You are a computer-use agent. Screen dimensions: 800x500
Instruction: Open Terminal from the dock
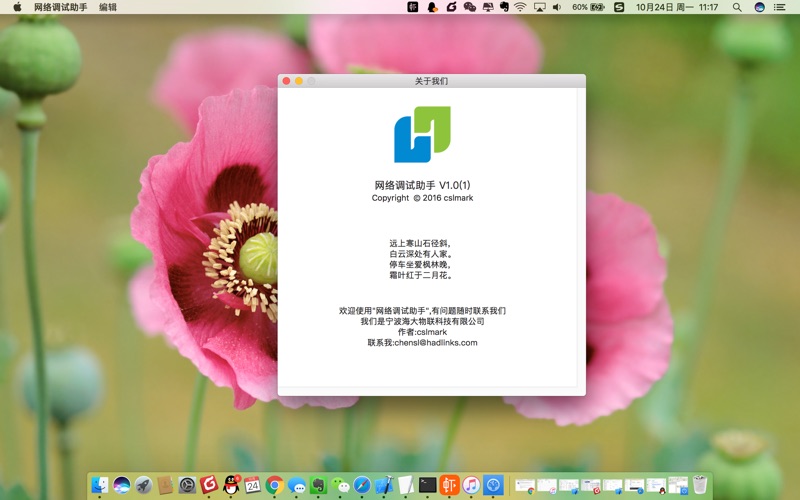(428, 485)
